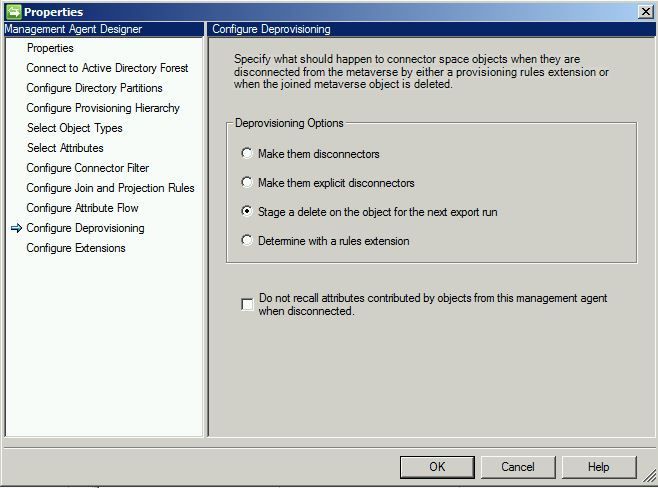Open the Configure Extensions page
658x488 pixels.
pyautogui.click(x=76, y=248)
